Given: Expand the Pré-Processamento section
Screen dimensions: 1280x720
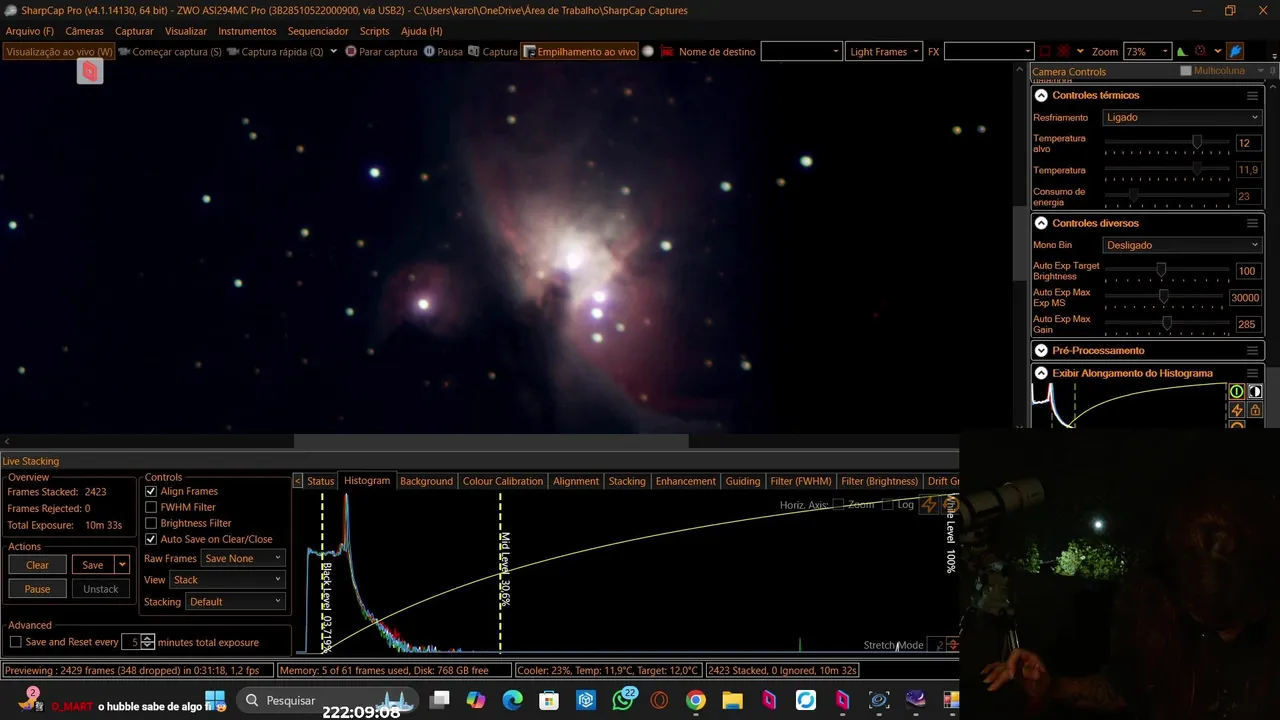Looking at the screenshot, I should click(1041, 351).
